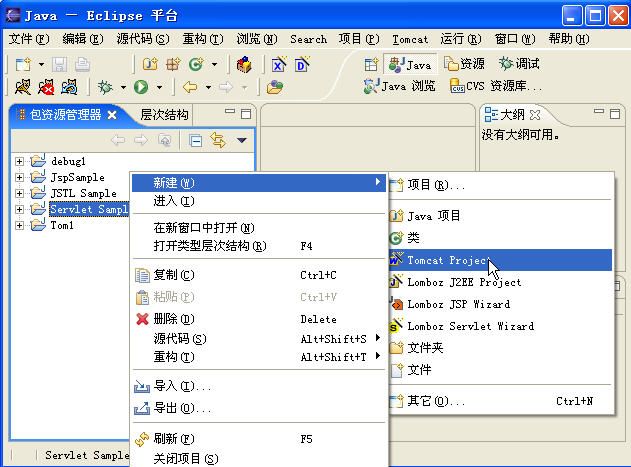631x467 pixels.
Task: Choose 删除(D) in the context menu
Action: click(259, 319)
